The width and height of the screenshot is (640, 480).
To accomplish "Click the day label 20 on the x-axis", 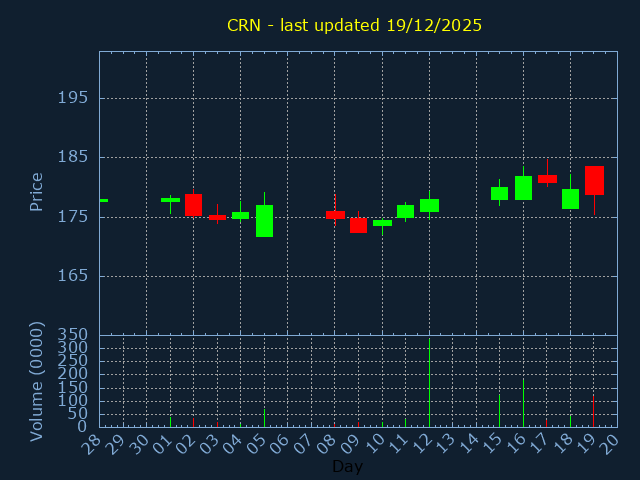I will point(609,444).
